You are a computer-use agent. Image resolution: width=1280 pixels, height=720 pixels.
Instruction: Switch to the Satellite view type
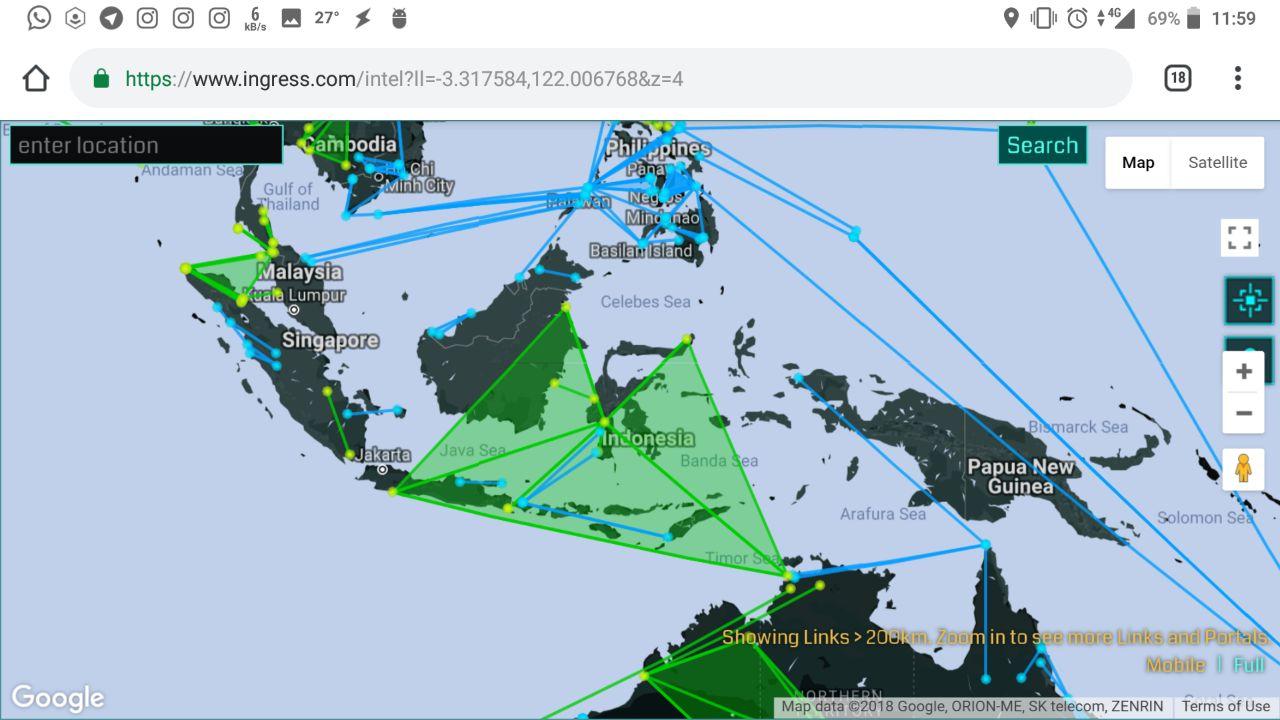tap(1217, 162)
